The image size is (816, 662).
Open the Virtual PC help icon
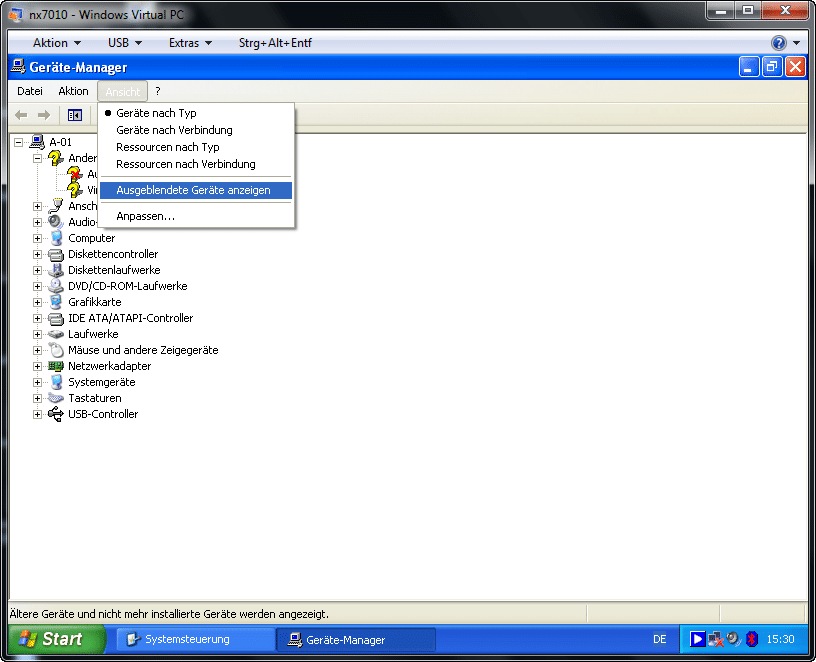click(779, 43)
